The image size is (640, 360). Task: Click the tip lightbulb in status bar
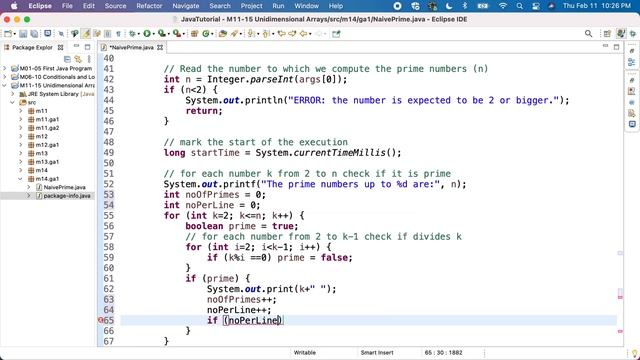[x=634, y=353]
